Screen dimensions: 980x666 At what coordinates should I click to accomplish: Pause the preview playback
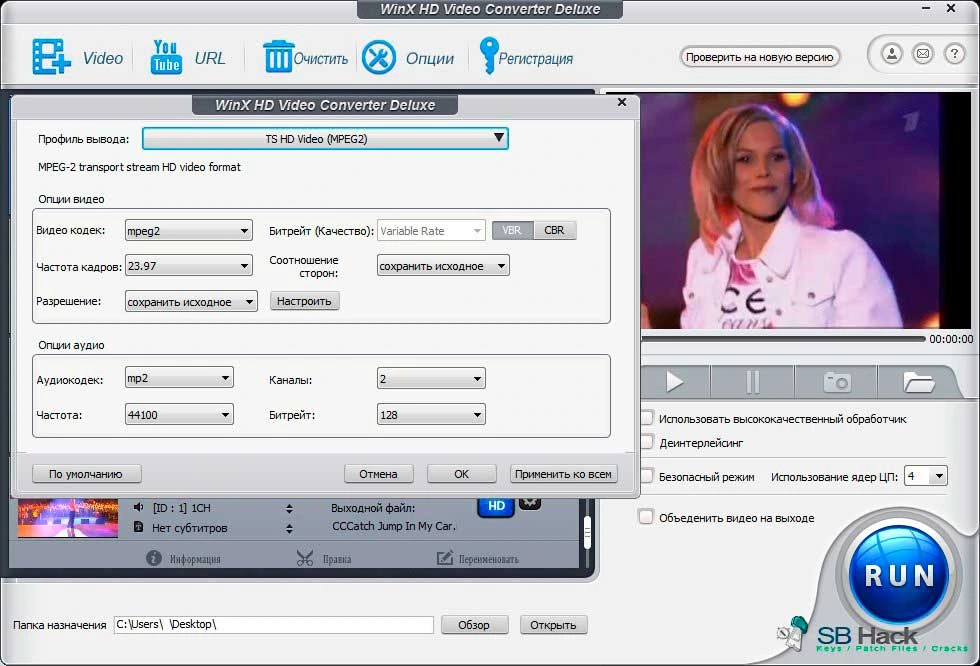tap(752, 381)
